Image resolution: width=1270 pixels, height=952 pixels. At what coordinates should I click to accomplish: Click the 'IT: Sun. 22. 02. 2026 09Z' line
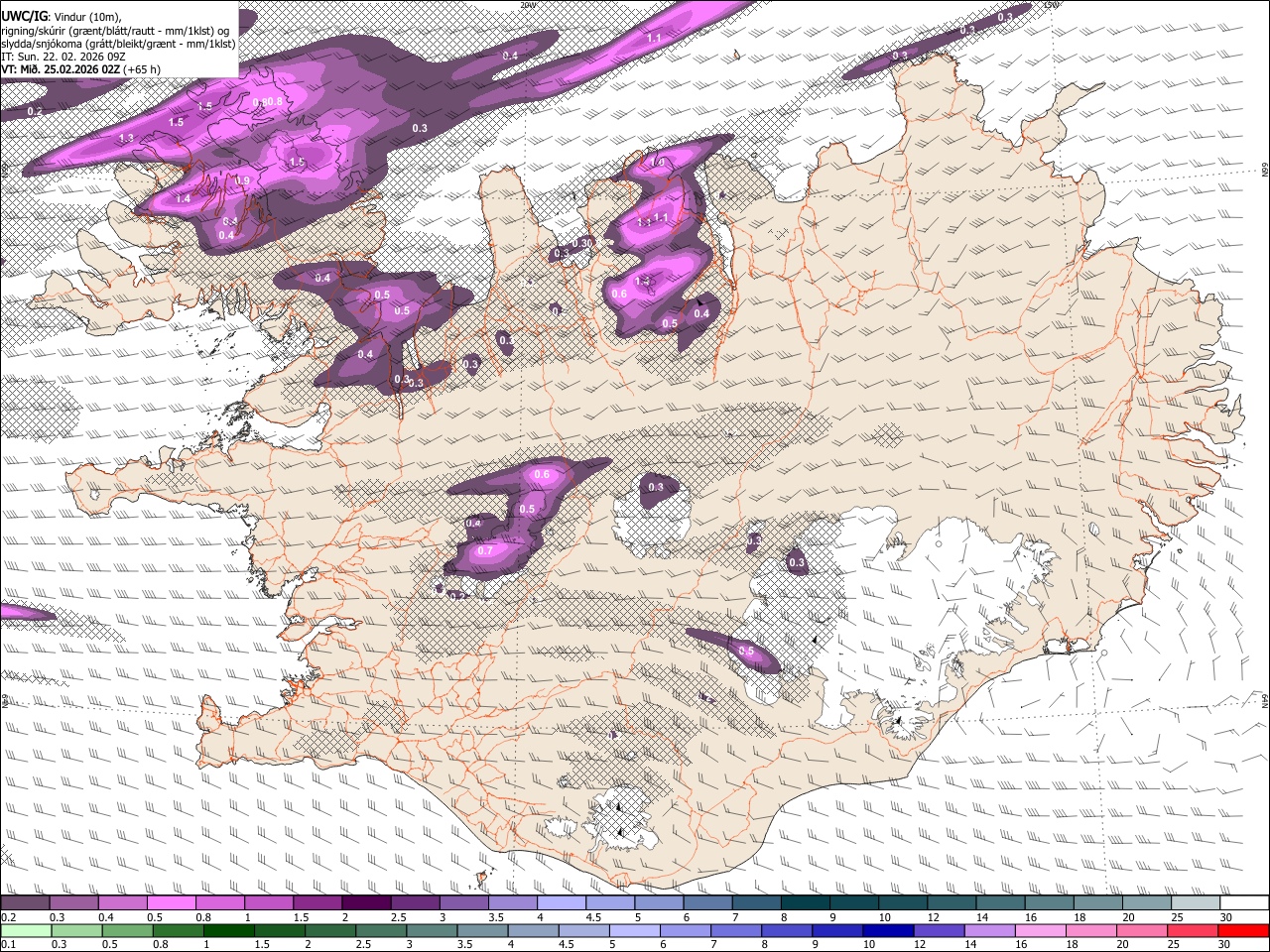pyautogui.click(x=63, y=57)
